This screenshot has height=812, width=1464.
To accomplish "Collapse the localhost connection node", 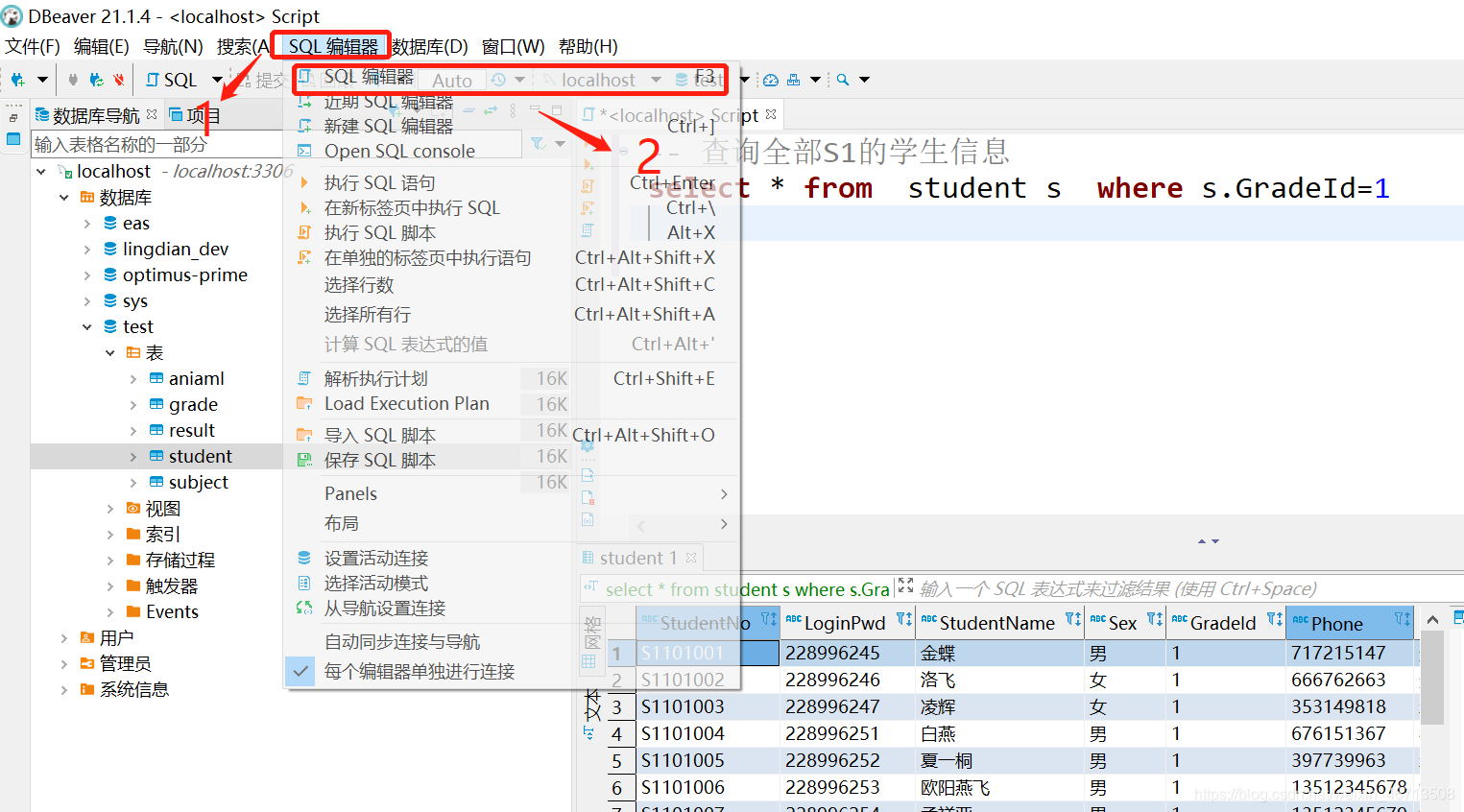I will click(x=41, y=171).
